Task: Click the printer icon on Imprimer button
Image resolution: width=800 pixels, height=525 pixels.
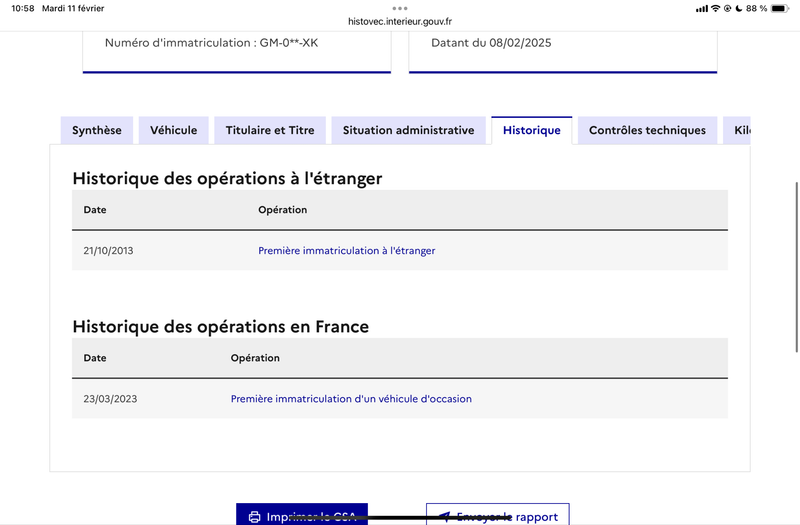Action: [x=254, y=517]
